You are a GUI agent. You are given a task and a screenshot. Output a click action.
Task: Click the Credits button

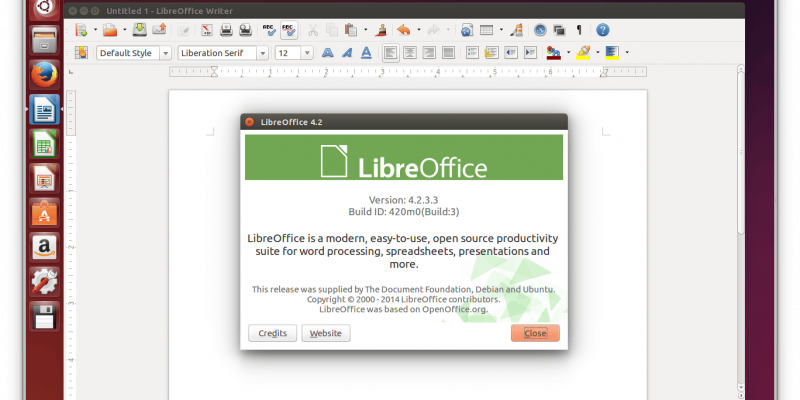coord(272,333)
